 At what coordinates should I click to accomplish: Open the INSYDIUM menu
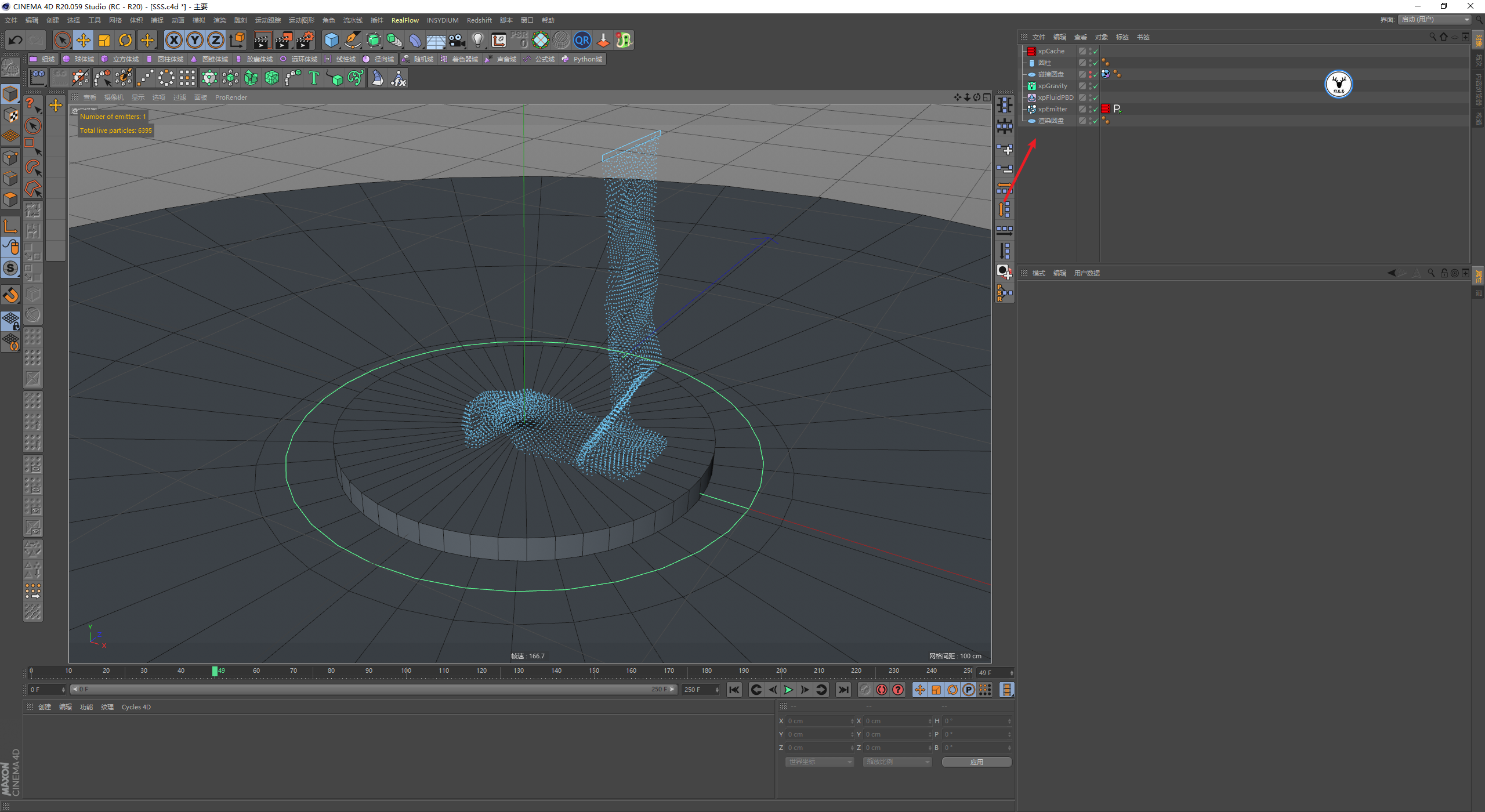(443, 20)
